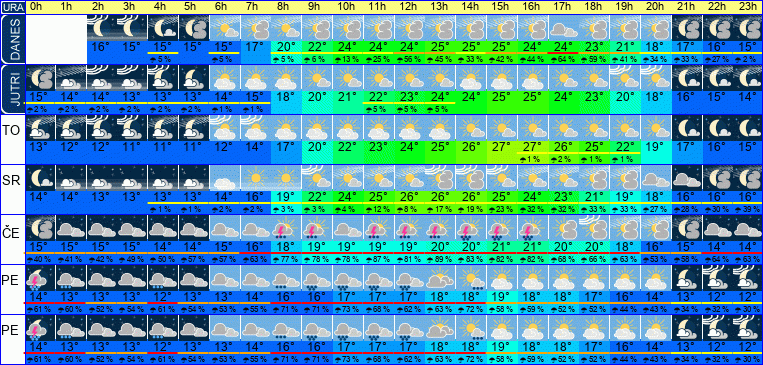
Task: Select the 64 % precipitation for DANES at 17h
Action: [x=563, y=59]
